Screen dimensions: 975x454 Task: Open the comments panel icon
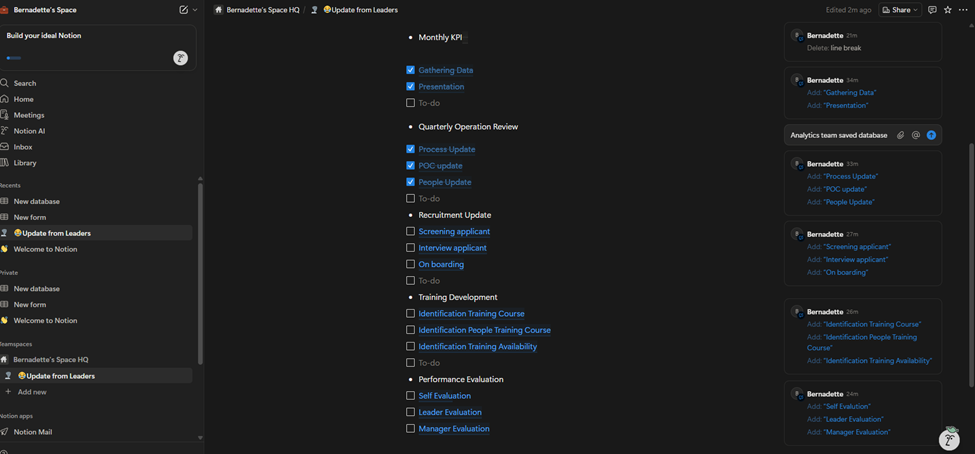point(932,10)
